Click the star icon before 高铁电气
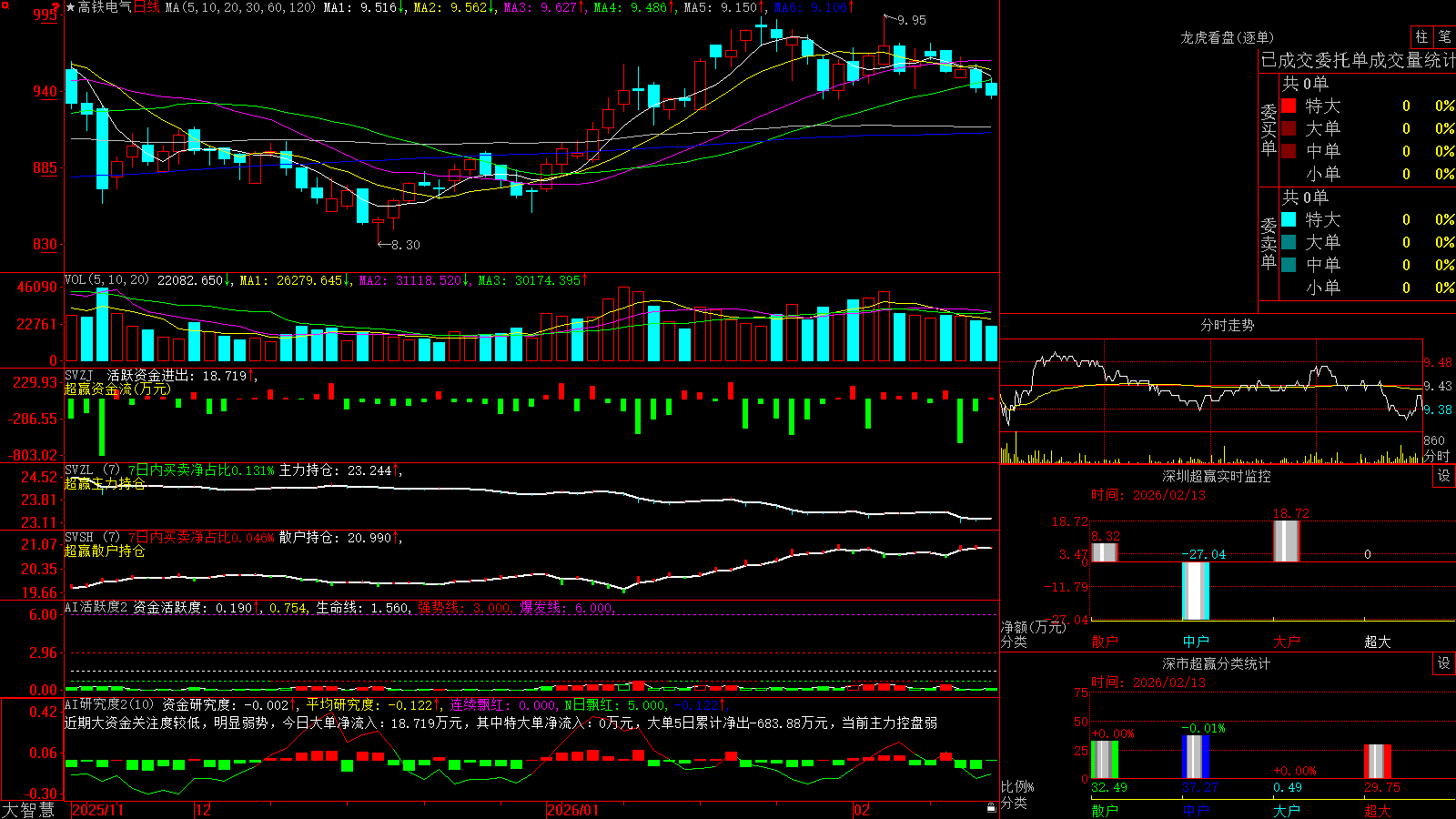The image size is (1456, 819). click(x=70, y=7)
